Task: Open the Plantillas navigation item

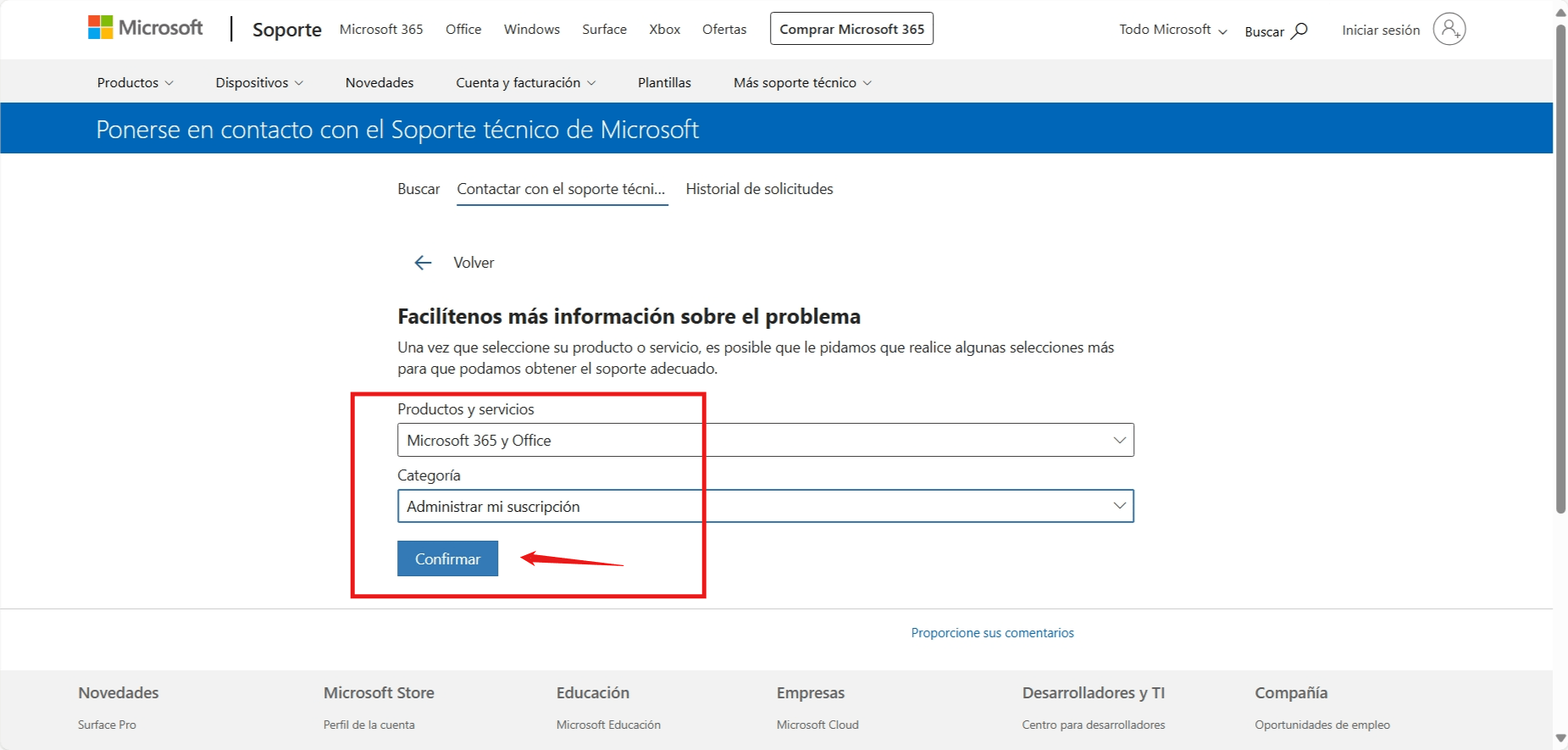Action: tap(664, 82)
